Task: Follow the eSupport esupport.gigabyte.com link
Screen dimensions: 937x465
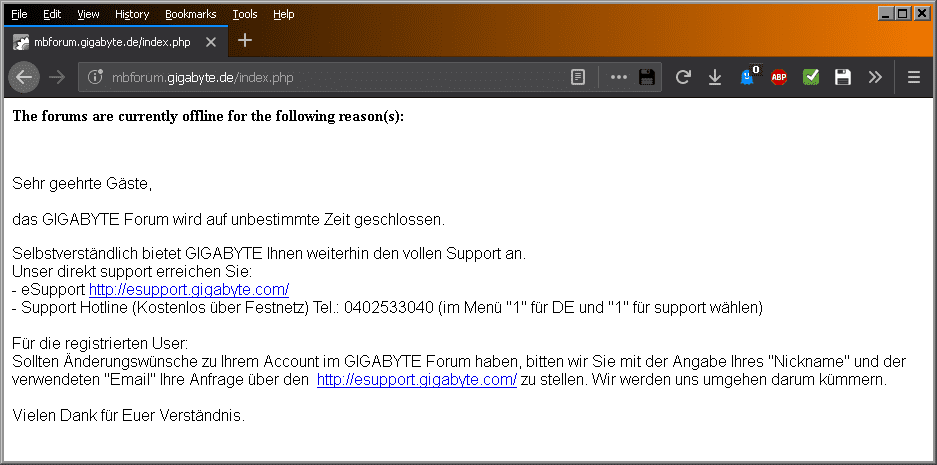Action: pyautogui.click(x=189, y=290)
